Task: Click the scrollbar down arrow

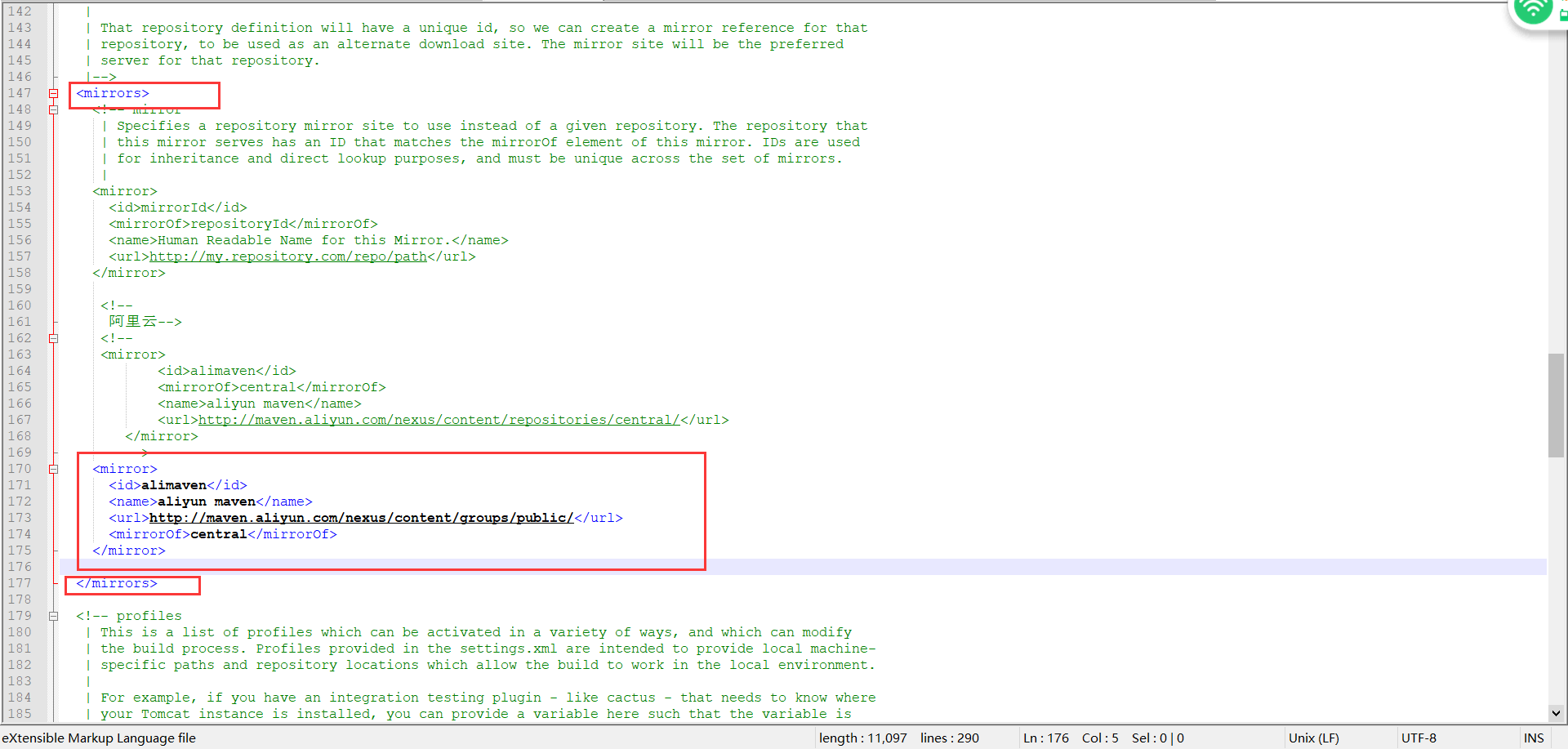Action: point(1556,713)
